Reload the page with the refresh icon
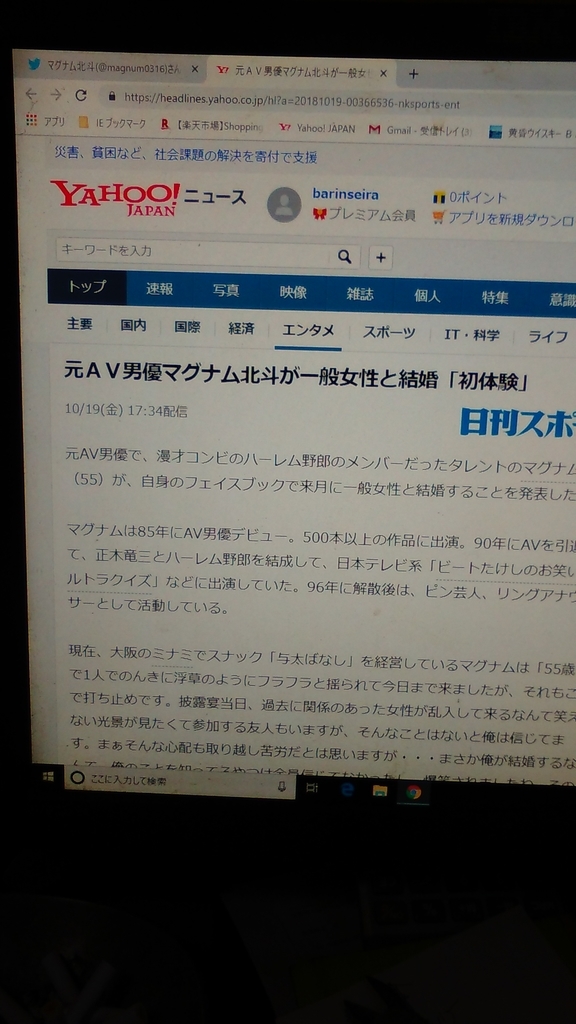576x1024 pixels. pos(80,95)
